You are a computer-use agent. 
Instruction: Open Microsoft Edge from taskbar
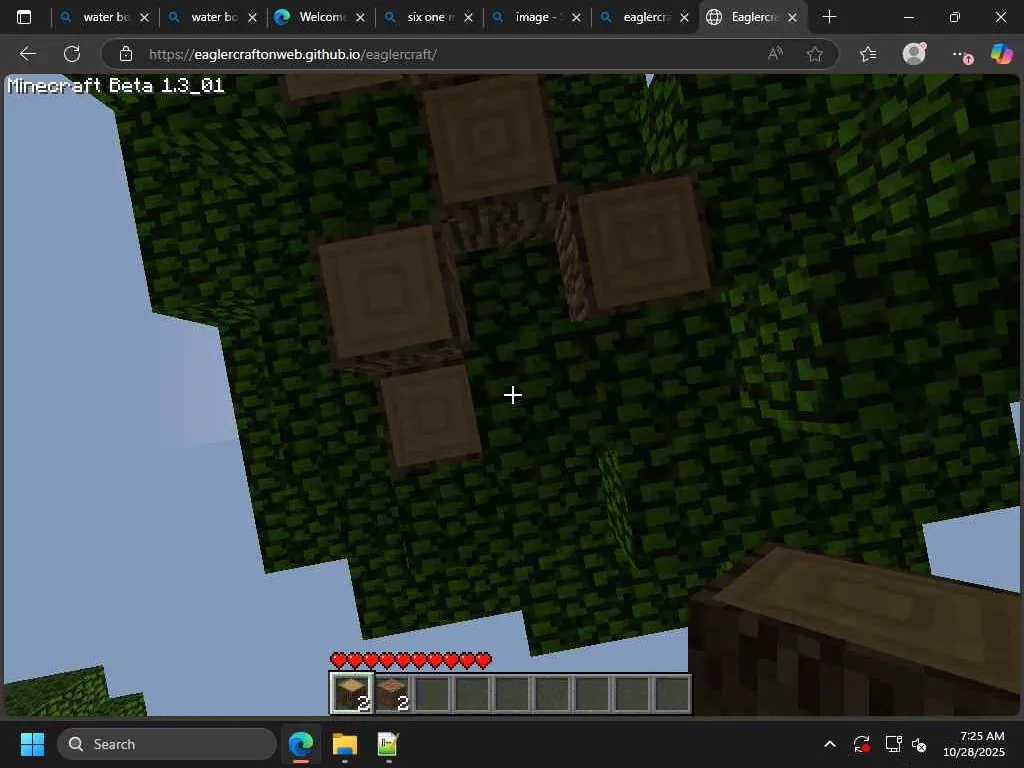point(301,744)
